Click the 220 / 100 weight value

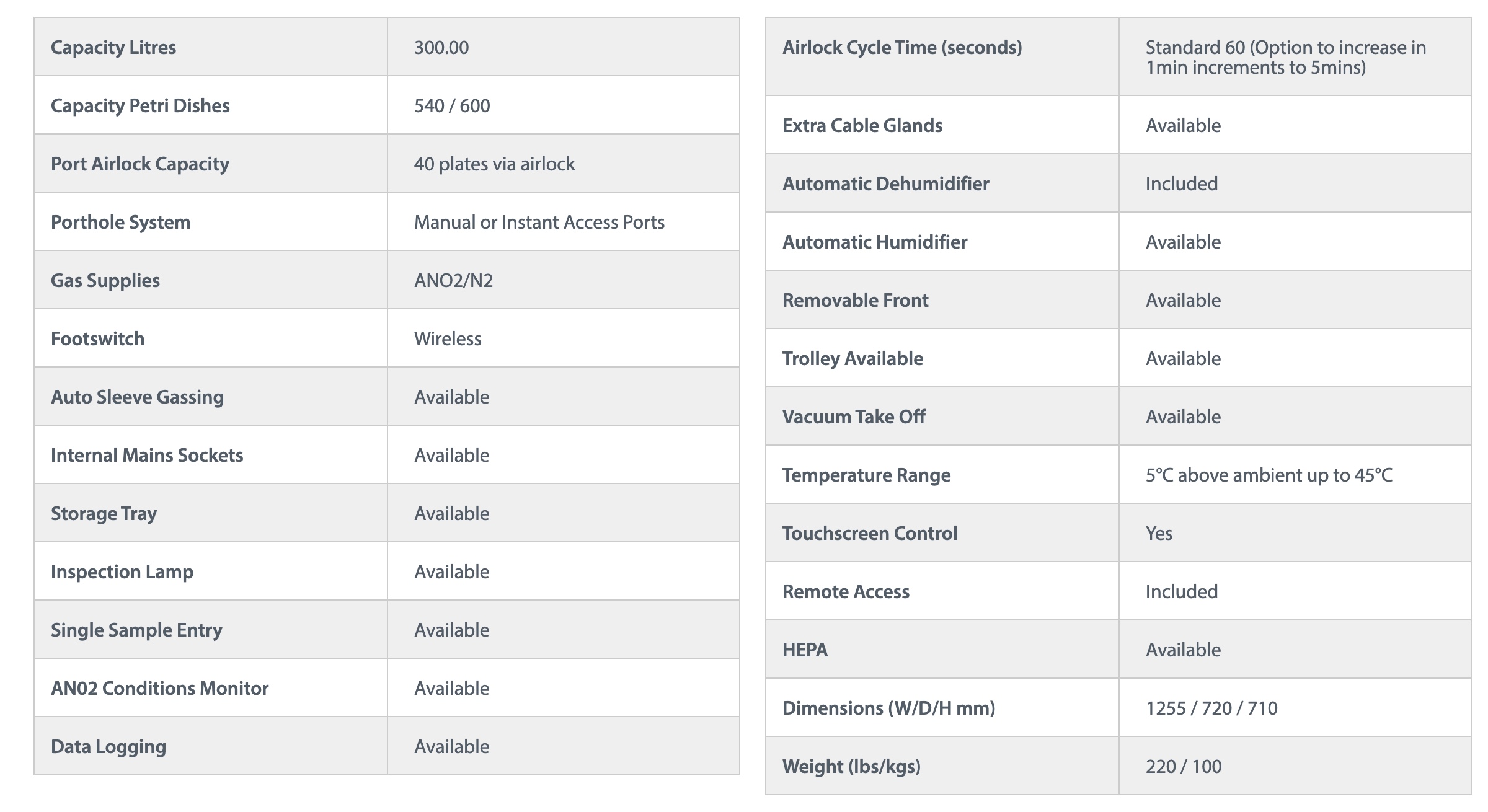[1184, 767]
